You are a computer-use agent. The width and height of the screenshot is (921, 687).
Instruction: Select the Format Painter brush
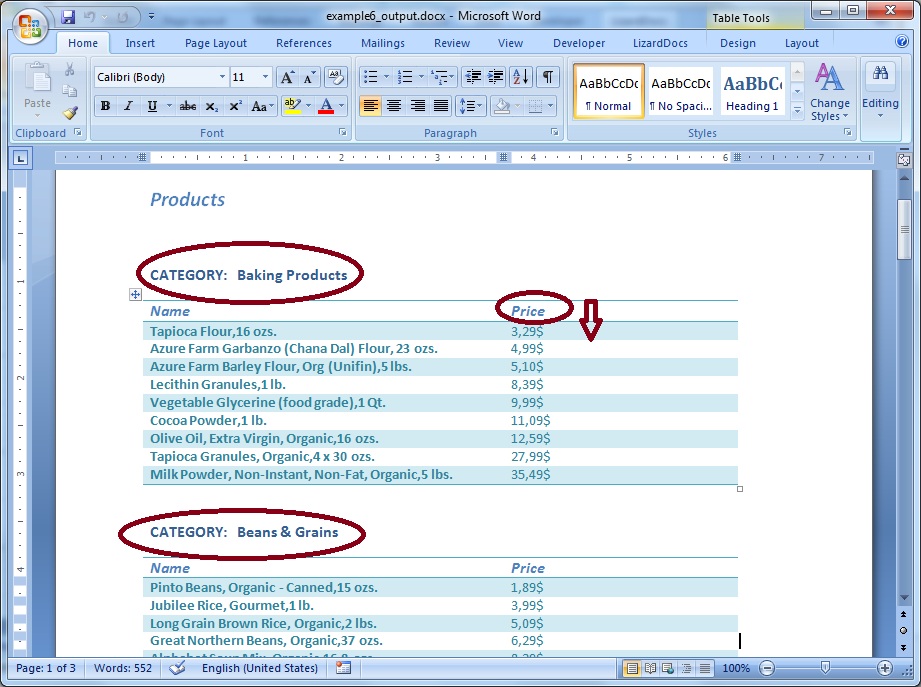pos(70,112)
